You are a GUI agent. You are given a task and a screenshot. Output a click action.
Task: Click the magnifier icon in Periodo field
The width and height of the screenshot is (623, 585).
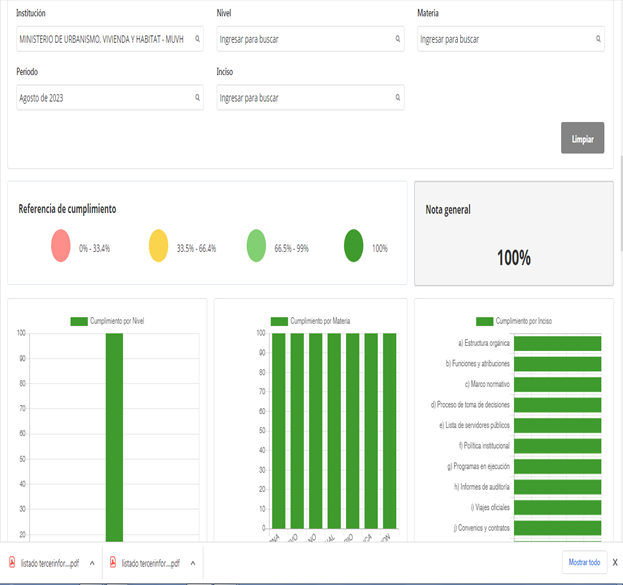tap(198, 97)
